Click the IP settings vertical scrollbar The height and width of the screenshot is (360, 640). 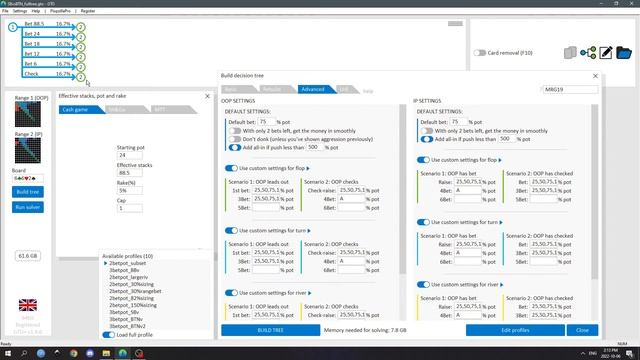click(x=594, y=193)
